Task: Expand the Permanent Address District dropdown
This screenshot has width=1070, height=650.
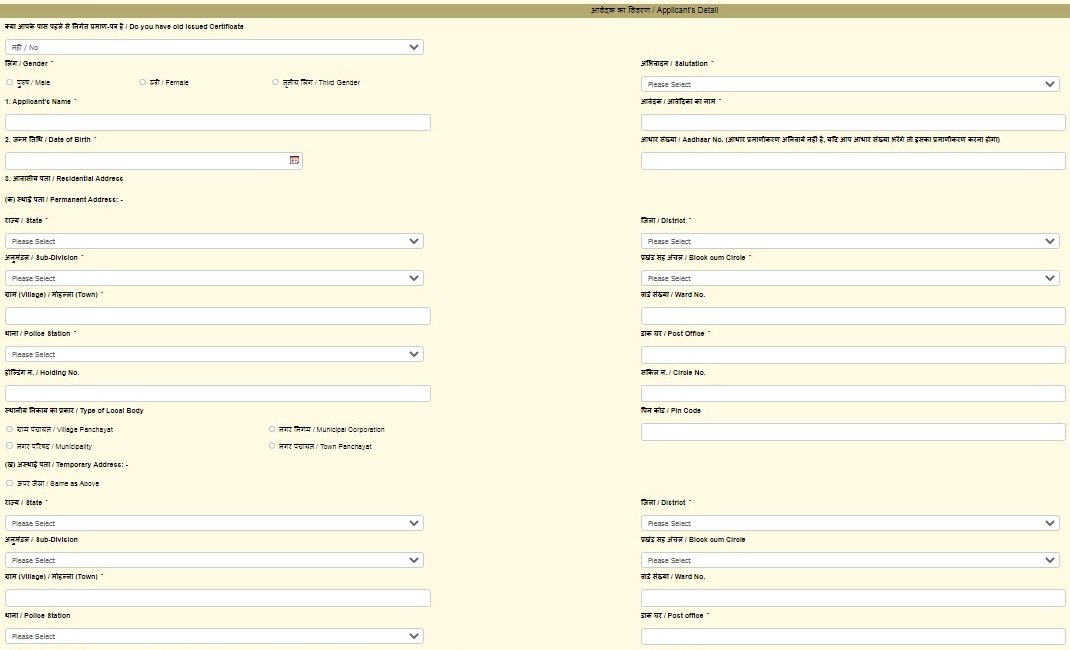Action: 850,241
